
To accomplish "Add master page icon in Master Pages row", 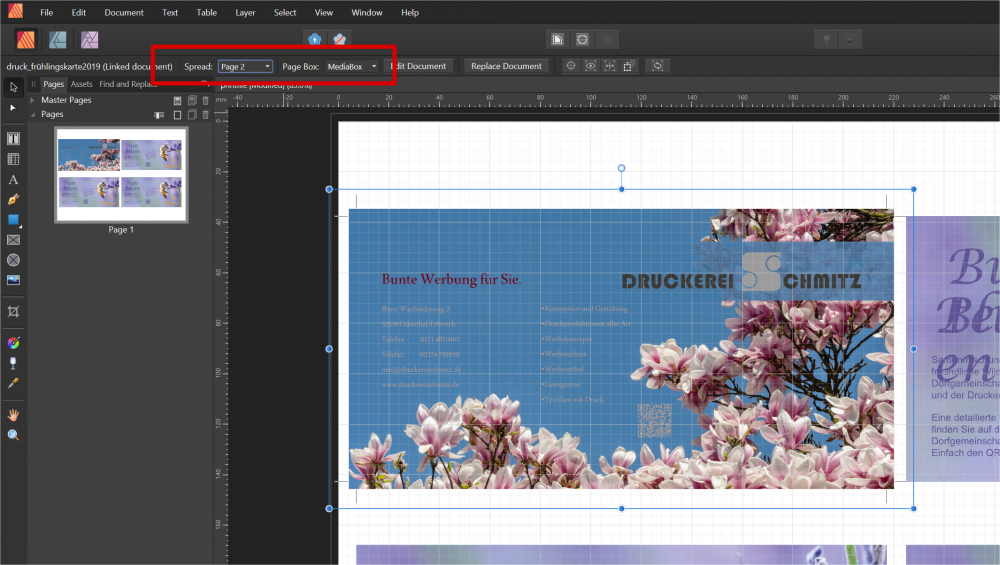I will click(177, 100).
